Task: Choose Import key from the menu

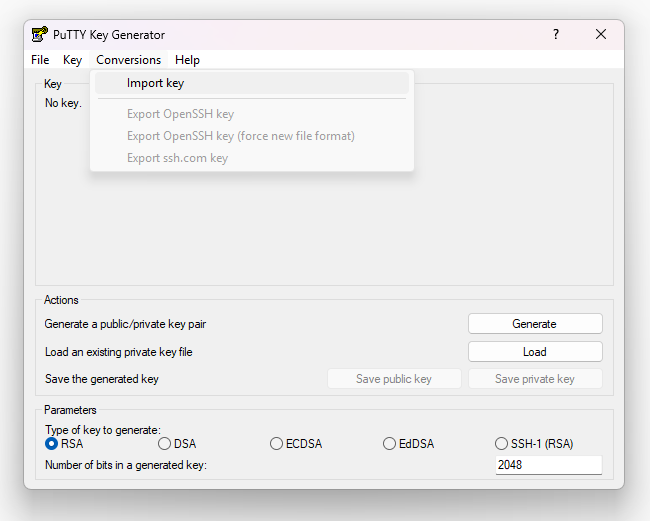Action: (x=155, y=84)
